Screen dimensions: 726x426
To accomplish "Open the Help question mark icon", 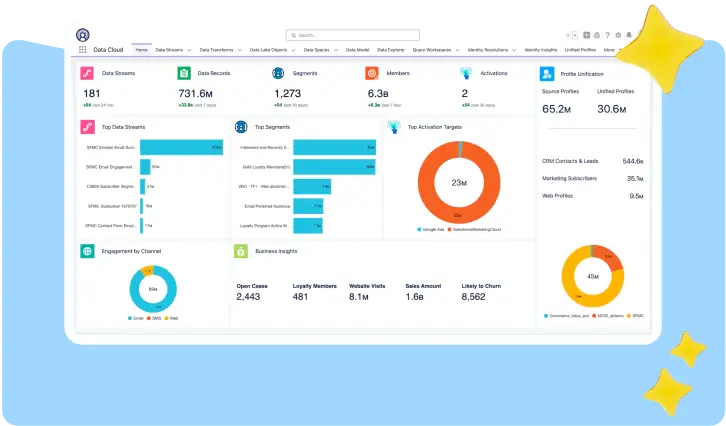I will coord(607,35).
